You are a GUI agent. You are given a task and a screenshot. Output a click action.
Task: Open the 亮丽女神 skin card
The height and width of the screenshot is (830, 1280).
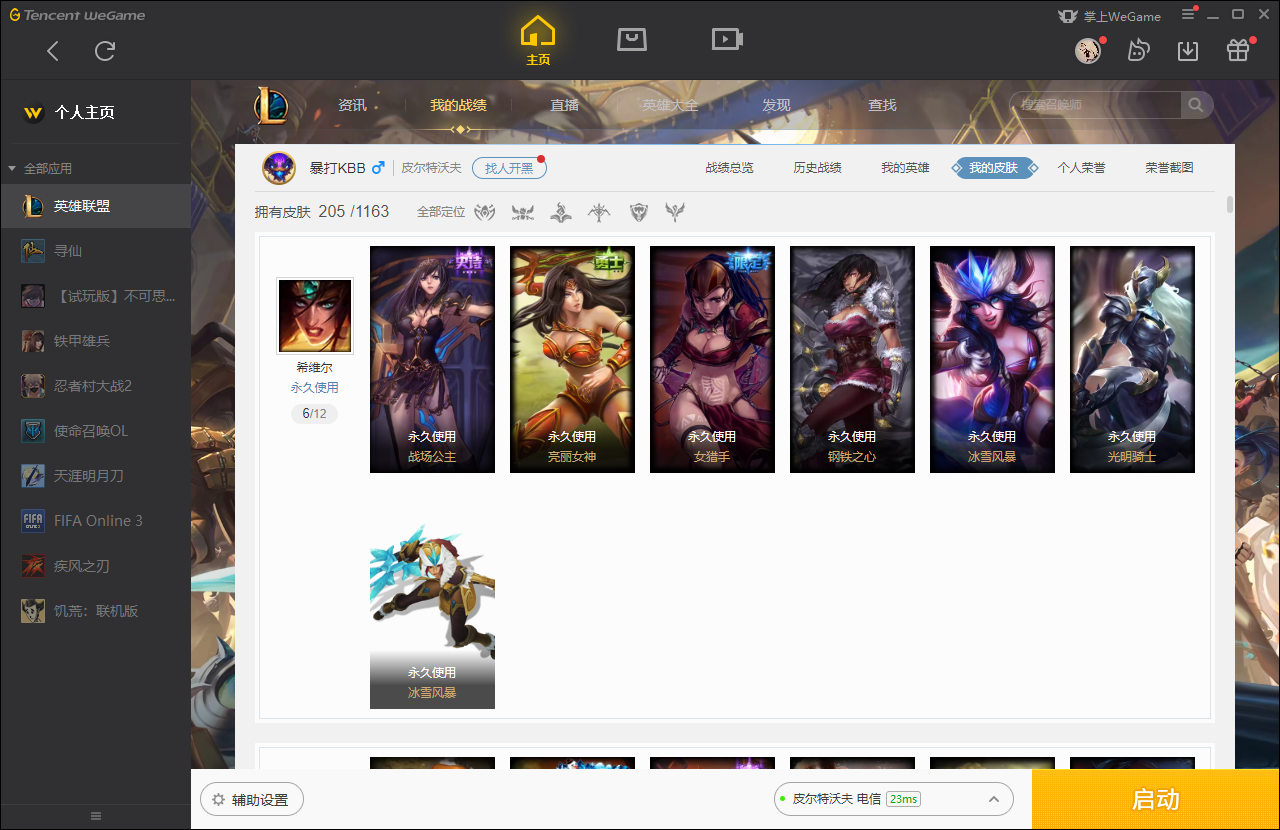point(572,359)
